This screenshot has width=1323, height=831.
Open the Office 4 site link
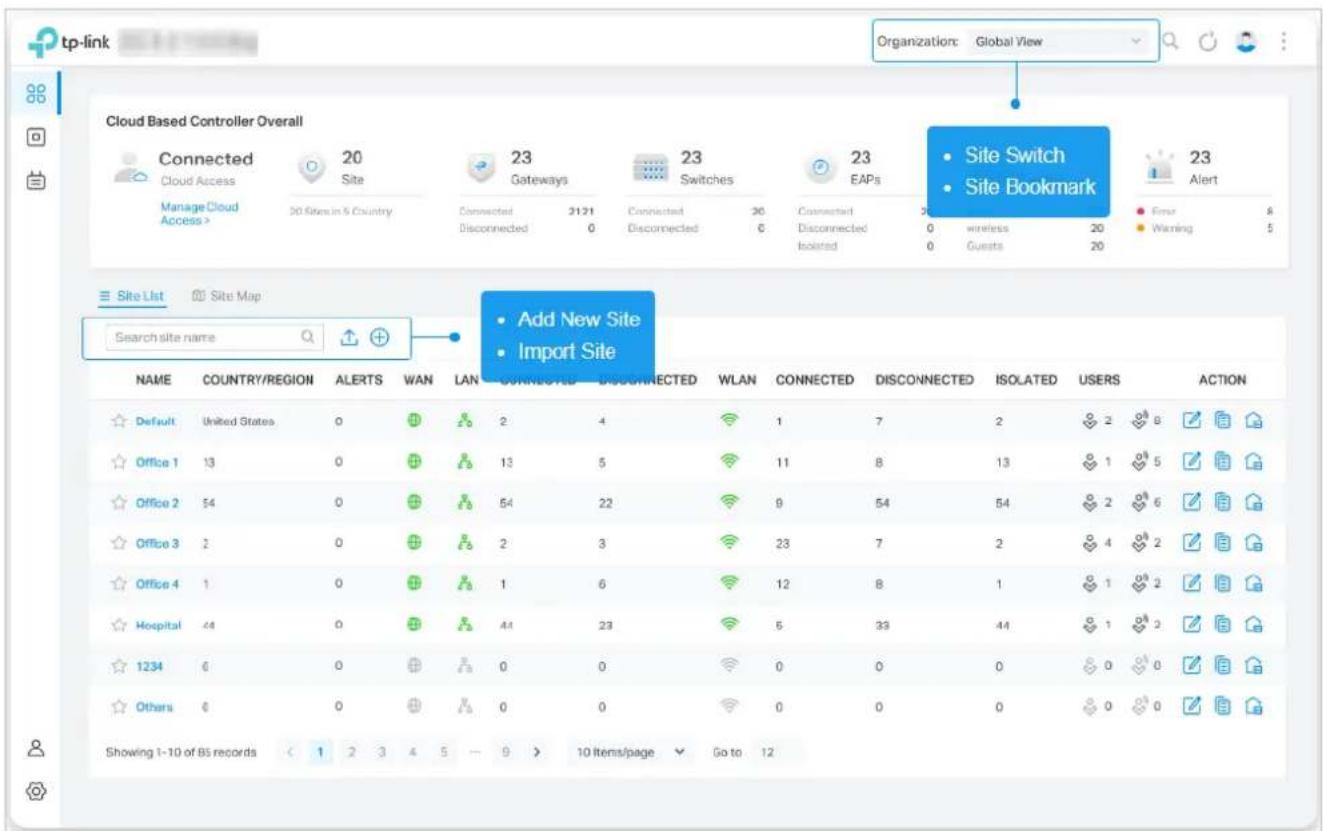(157, 585)
